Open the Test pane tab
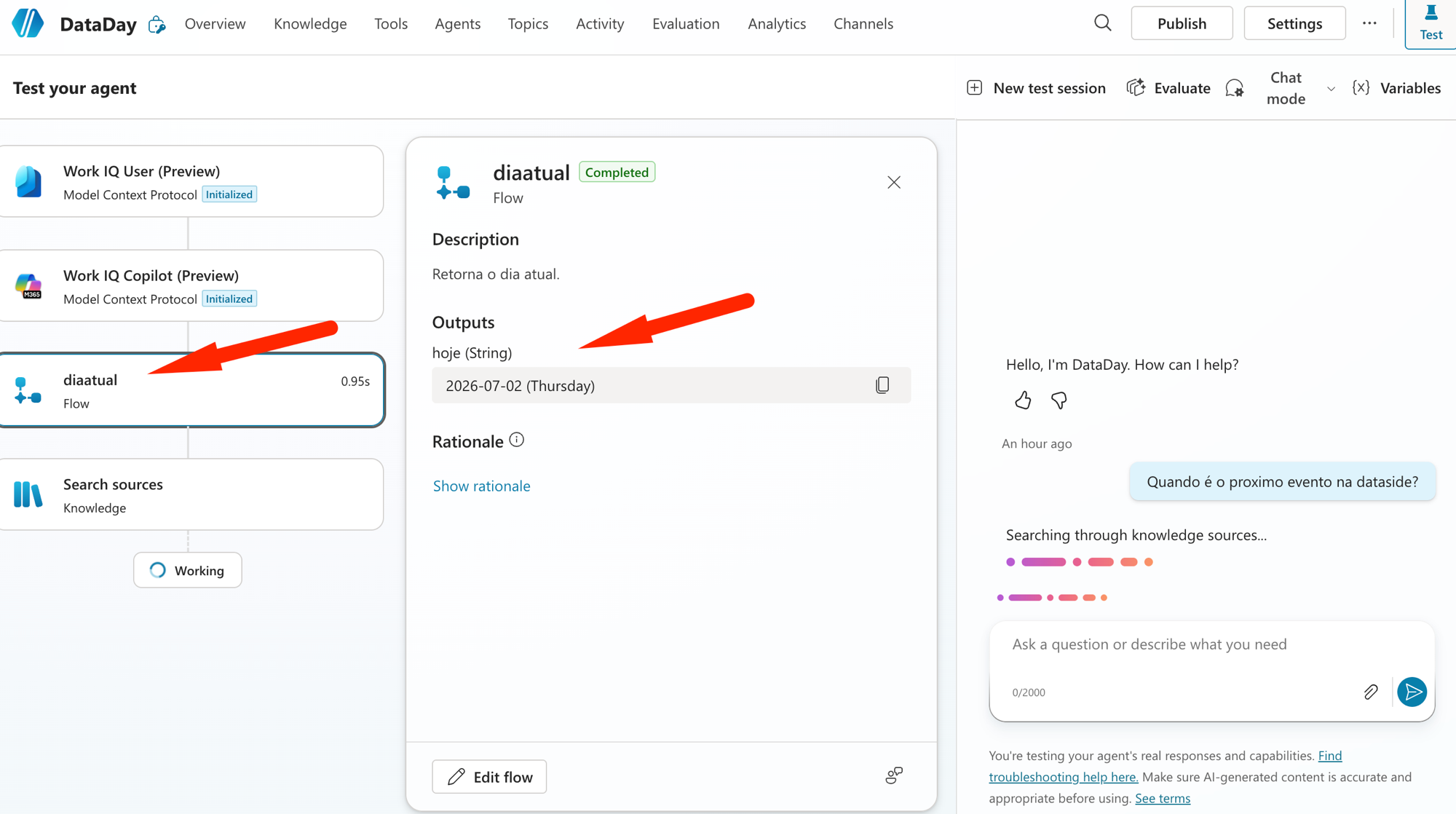This screenshot has width=1456, height=814. 1431,24
